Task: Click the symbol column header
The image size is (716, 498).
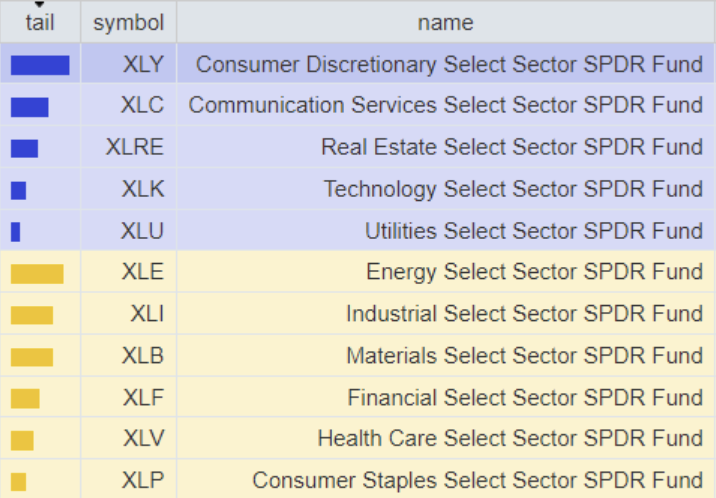Action: coord(128,22)
